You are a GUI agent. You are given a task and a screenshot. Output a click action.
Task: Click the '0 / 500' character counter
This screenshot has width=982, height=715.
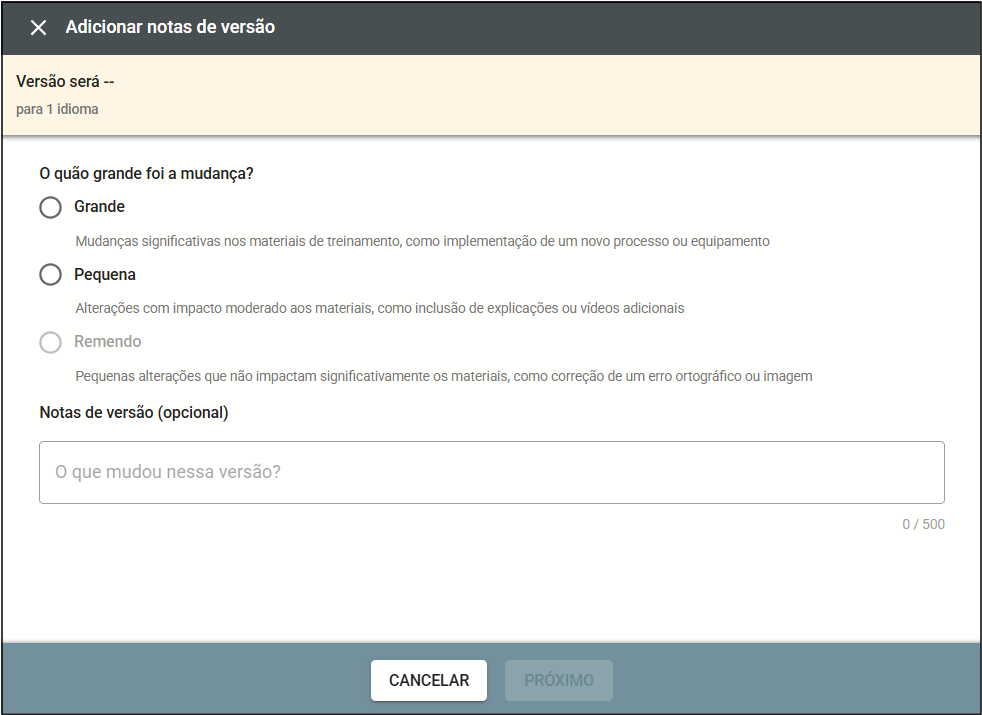(922, 524)
